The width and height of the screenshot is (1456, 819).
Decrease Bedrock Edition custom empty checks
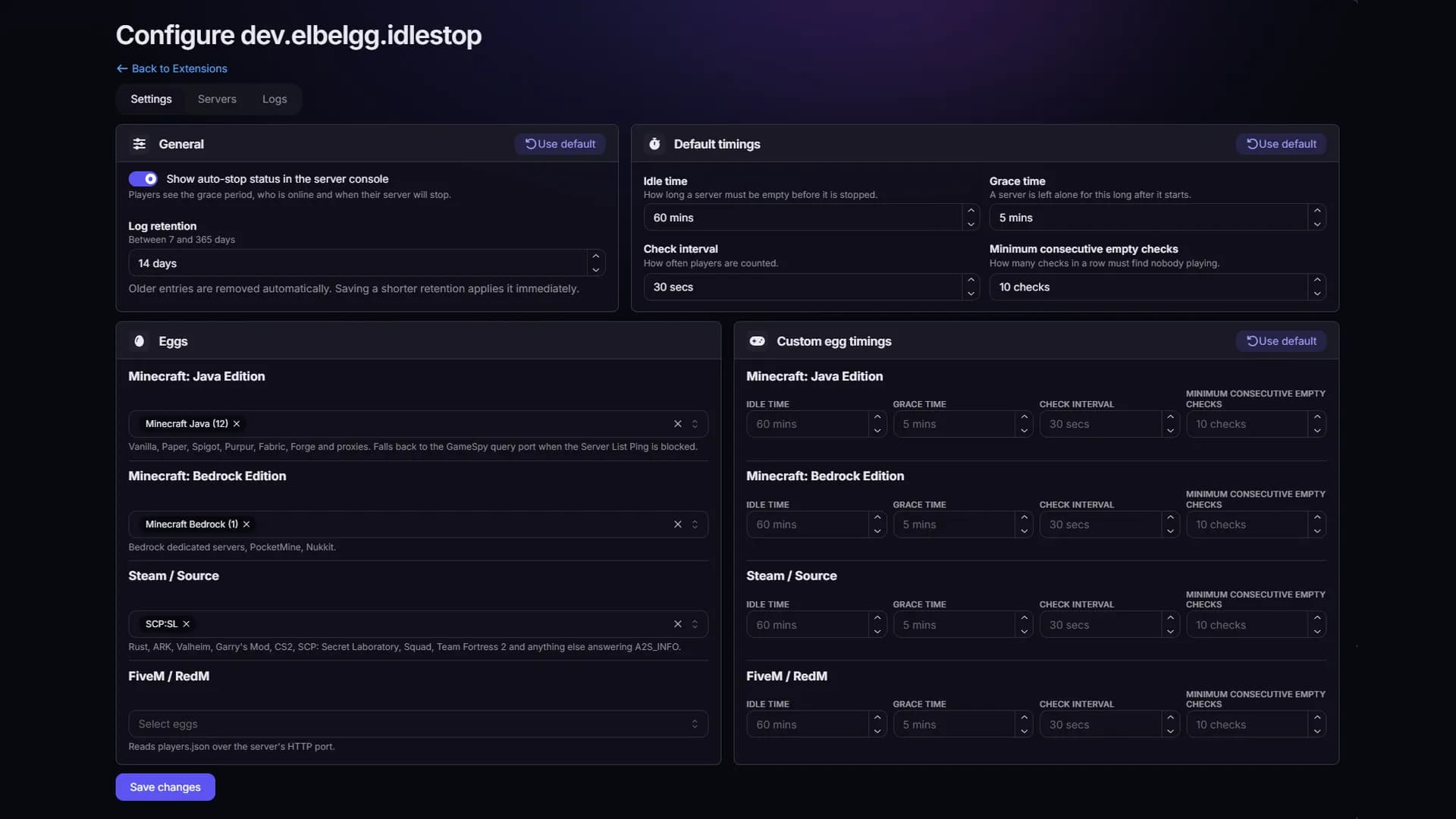1317,532
